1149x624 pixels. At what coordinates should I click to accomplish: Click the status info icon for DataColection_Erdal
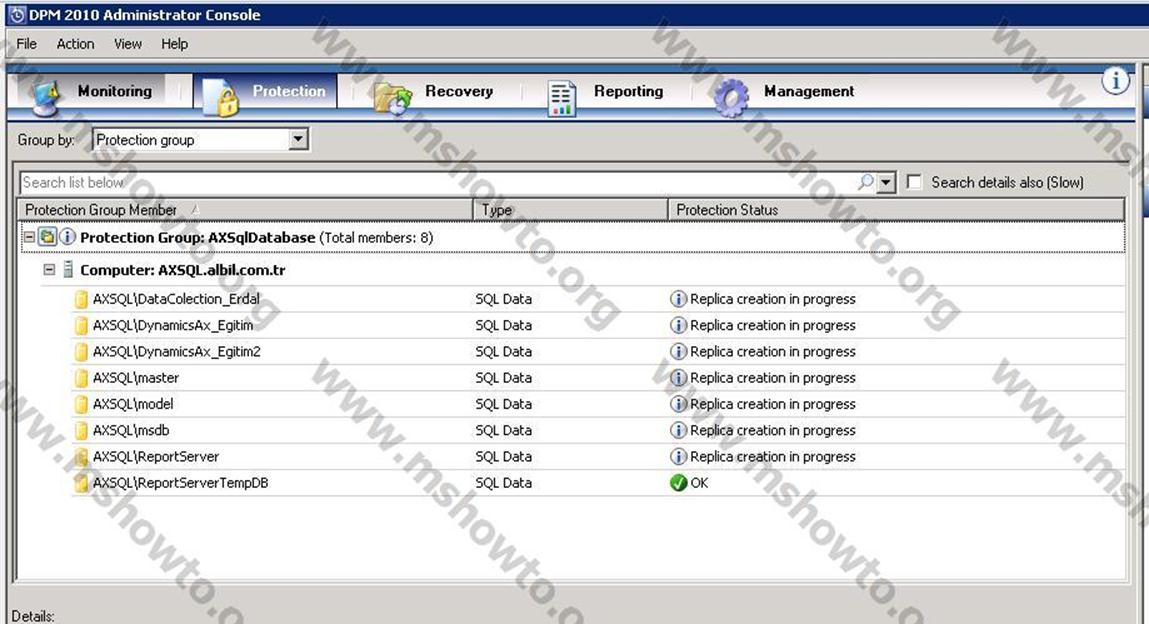679,299
